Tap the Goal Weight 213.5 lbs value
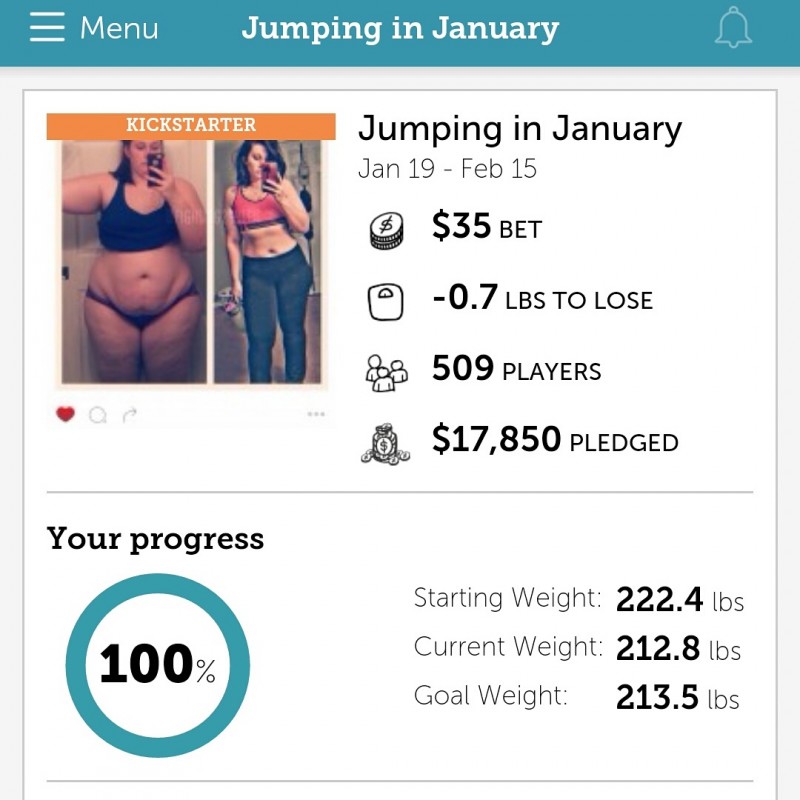800x800 pixels. (x=677, y=697)
